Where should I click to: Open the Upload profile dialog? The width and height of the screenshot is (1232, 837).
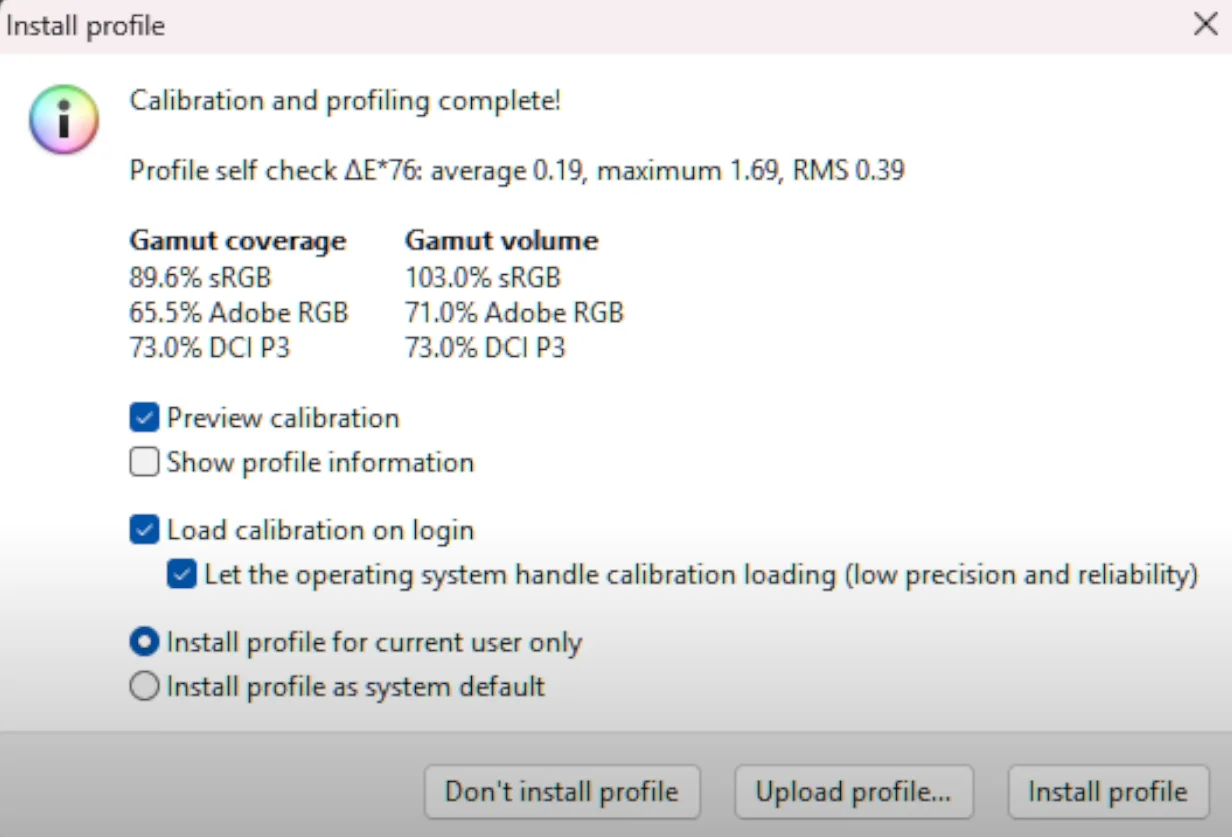click(854, 791)
